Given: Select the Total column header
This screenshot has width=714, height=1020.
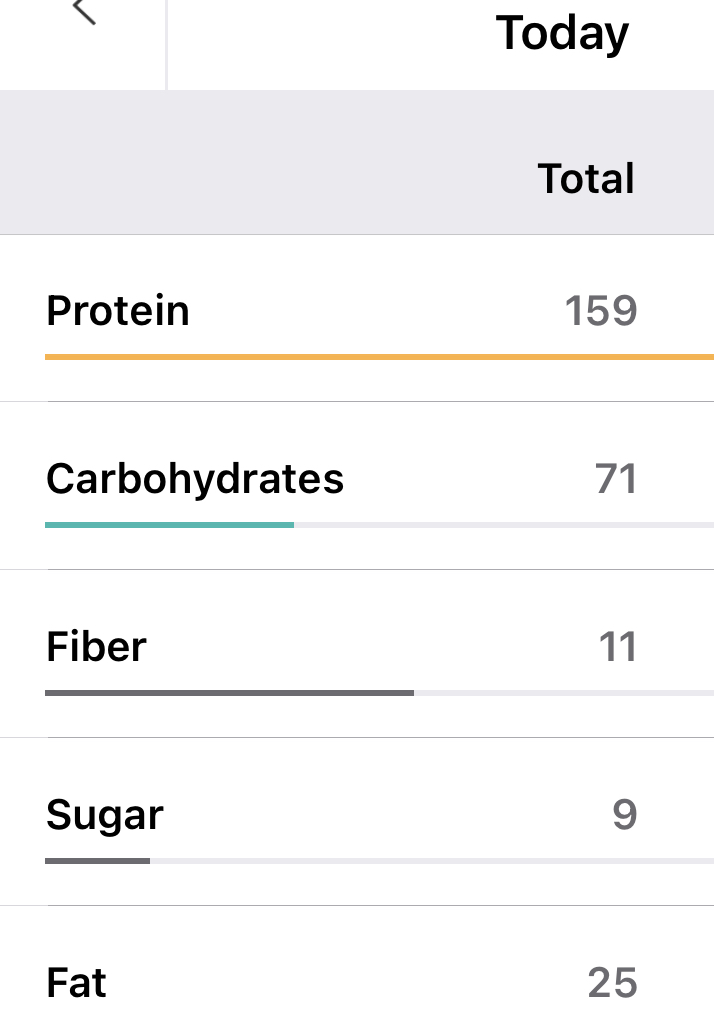Looking at the screenshot, I should click(x=586, y=179).
